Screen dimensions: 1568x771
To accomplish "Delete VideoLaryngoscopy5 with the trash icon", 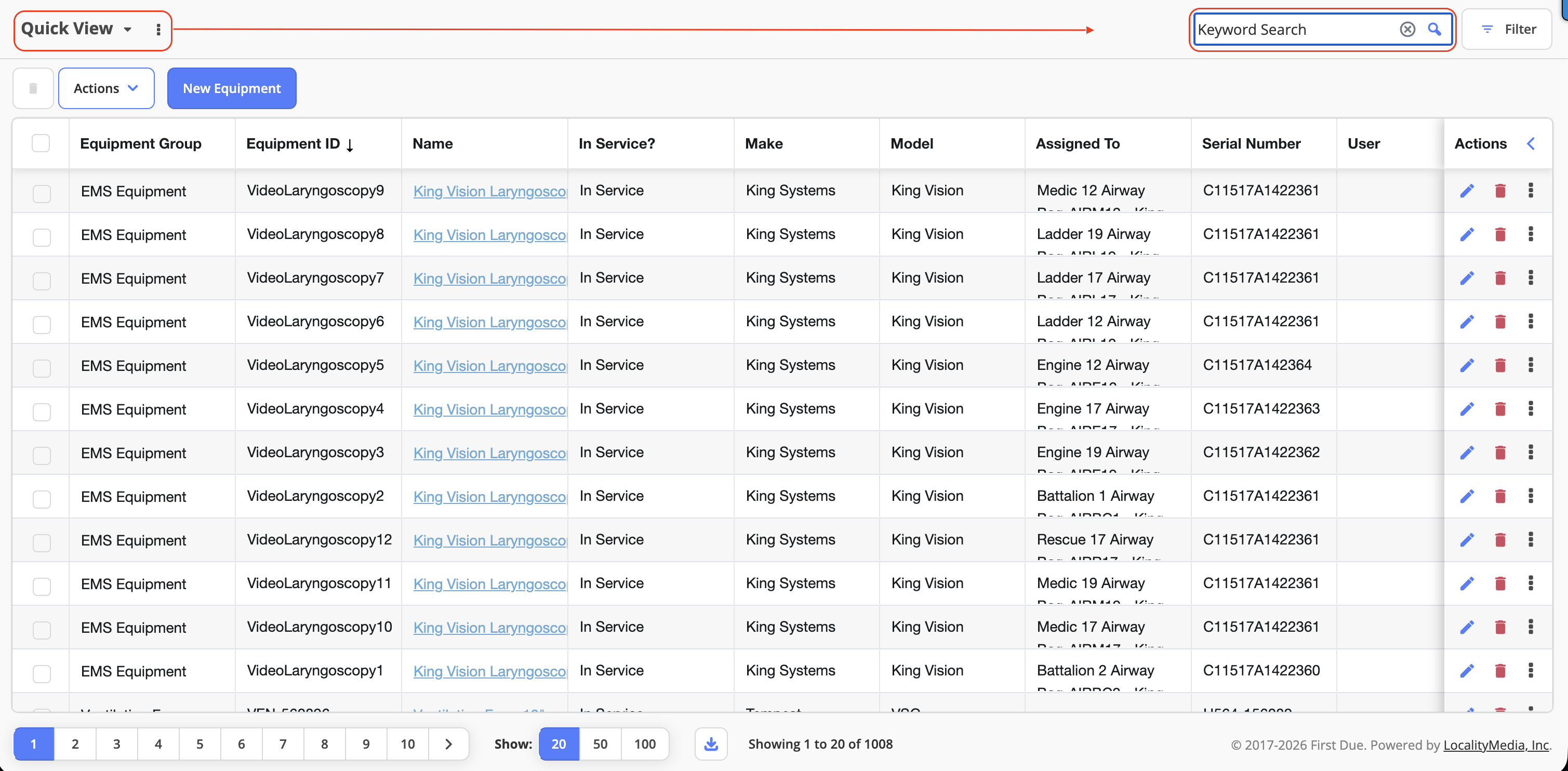I will click(x=1500, y=365).
